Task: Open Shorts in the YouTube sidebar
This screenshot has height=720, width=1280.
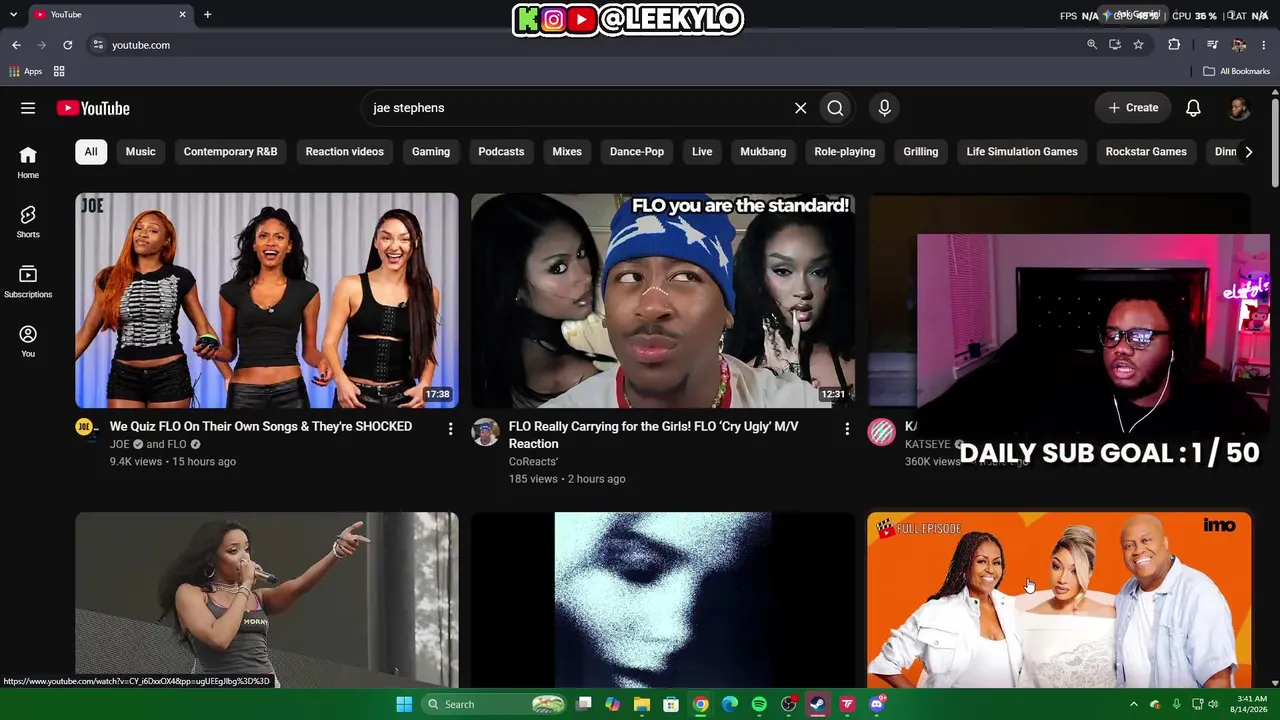Action: tap(28, 222)
